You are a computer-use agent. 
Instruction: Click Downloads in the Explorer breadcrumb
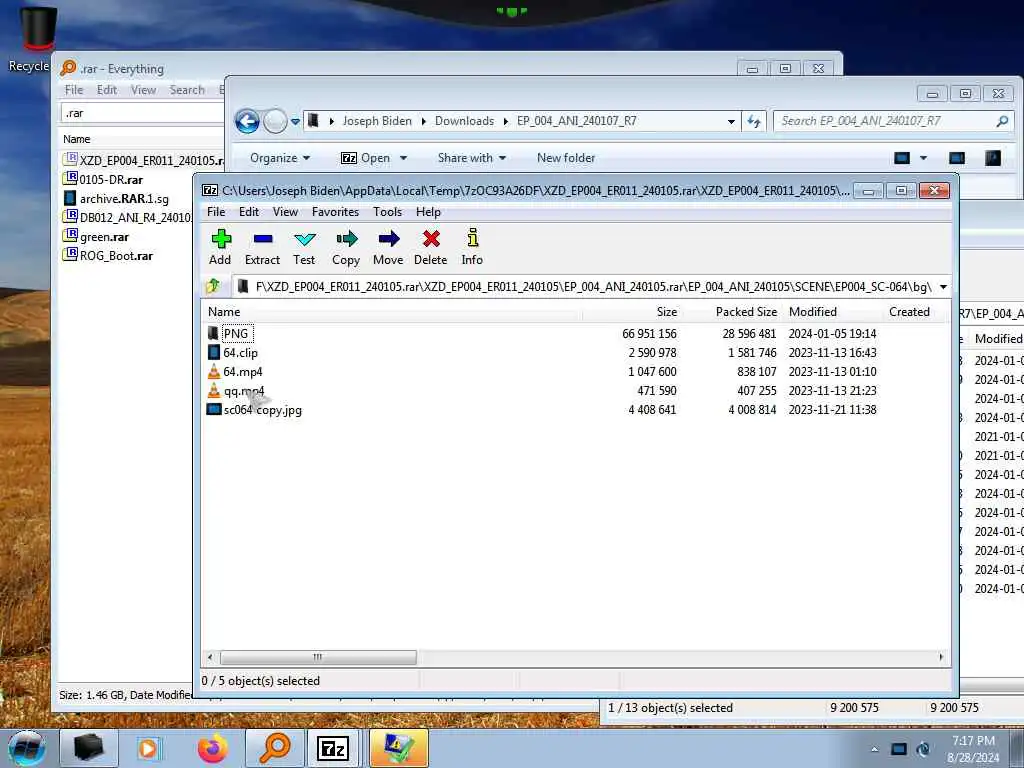[464, 121]
